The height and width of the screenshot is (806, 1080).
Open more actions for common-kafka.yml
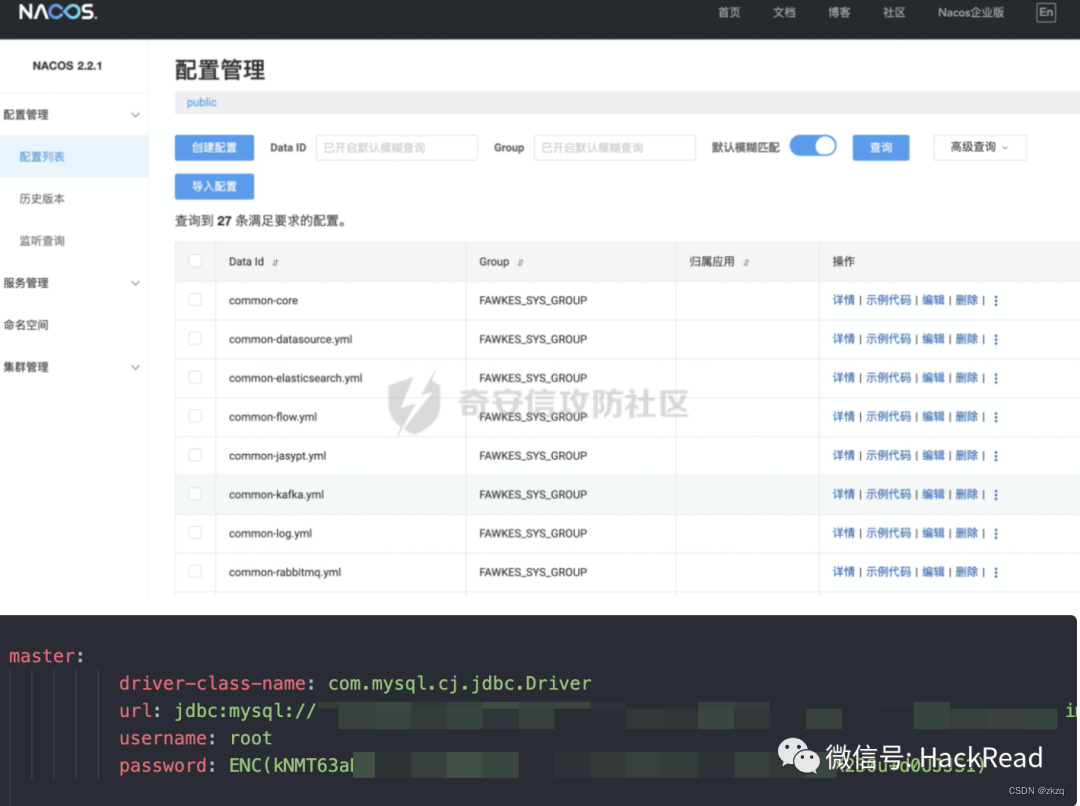(995, 495)
